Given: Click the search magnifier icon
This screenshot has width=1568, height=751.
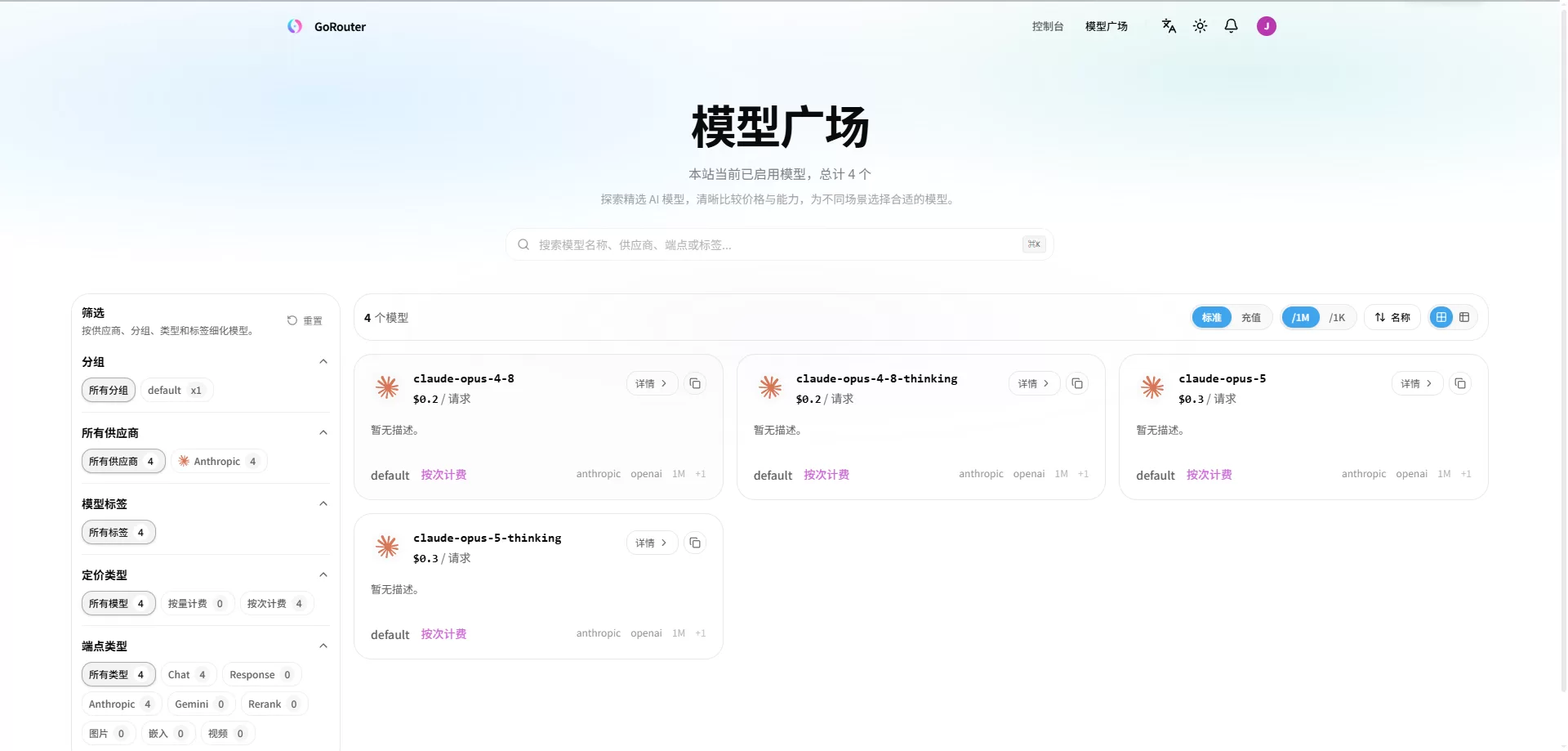Looking at the screenshot, I should [523, 244].
